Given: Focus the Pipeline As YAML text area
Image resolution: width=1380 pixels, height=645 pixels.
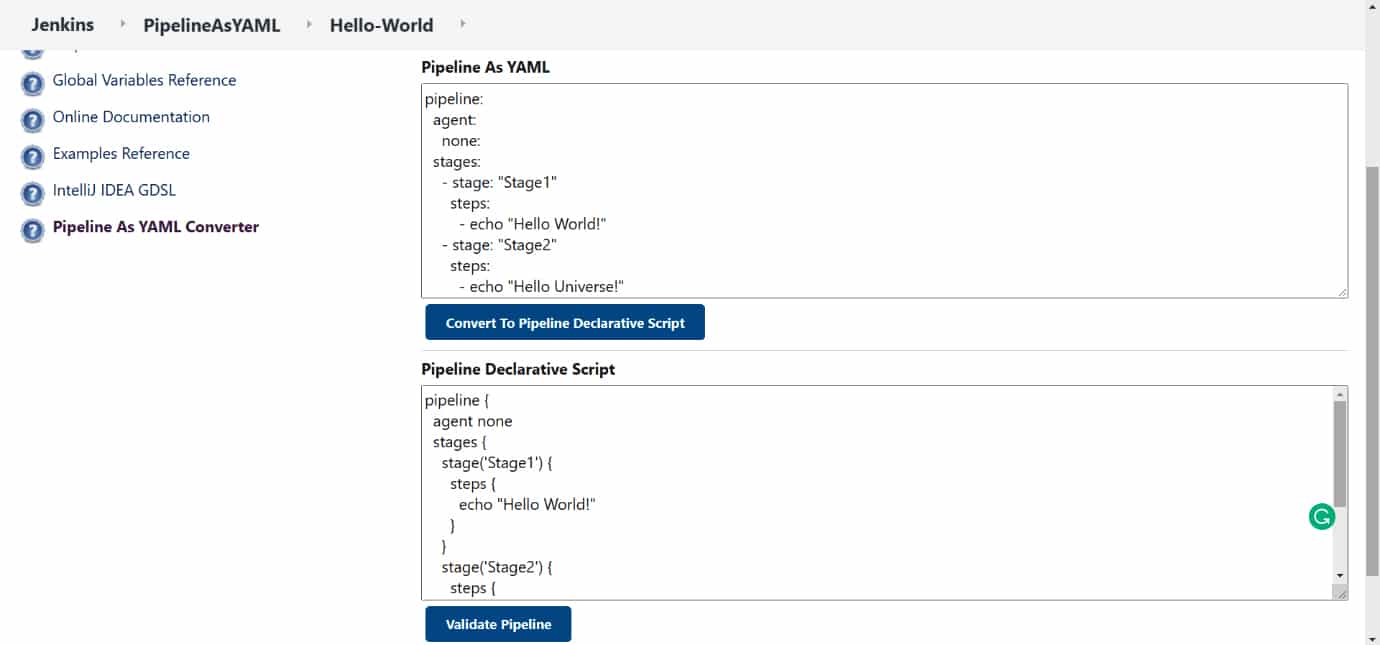Looking at the screenshot, I should point(880,190).
